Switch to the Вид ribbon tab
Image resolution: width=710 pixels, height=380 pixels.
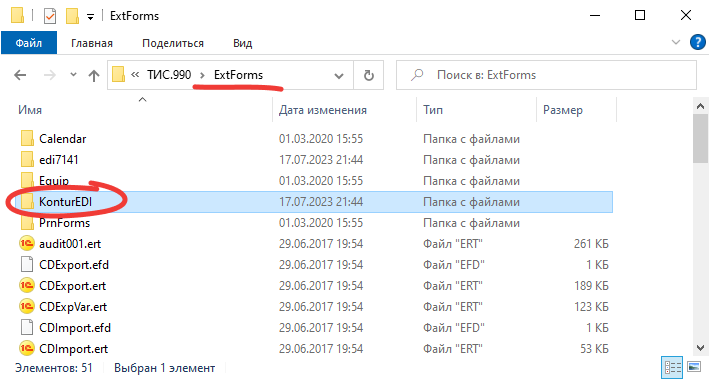[242, 43]
